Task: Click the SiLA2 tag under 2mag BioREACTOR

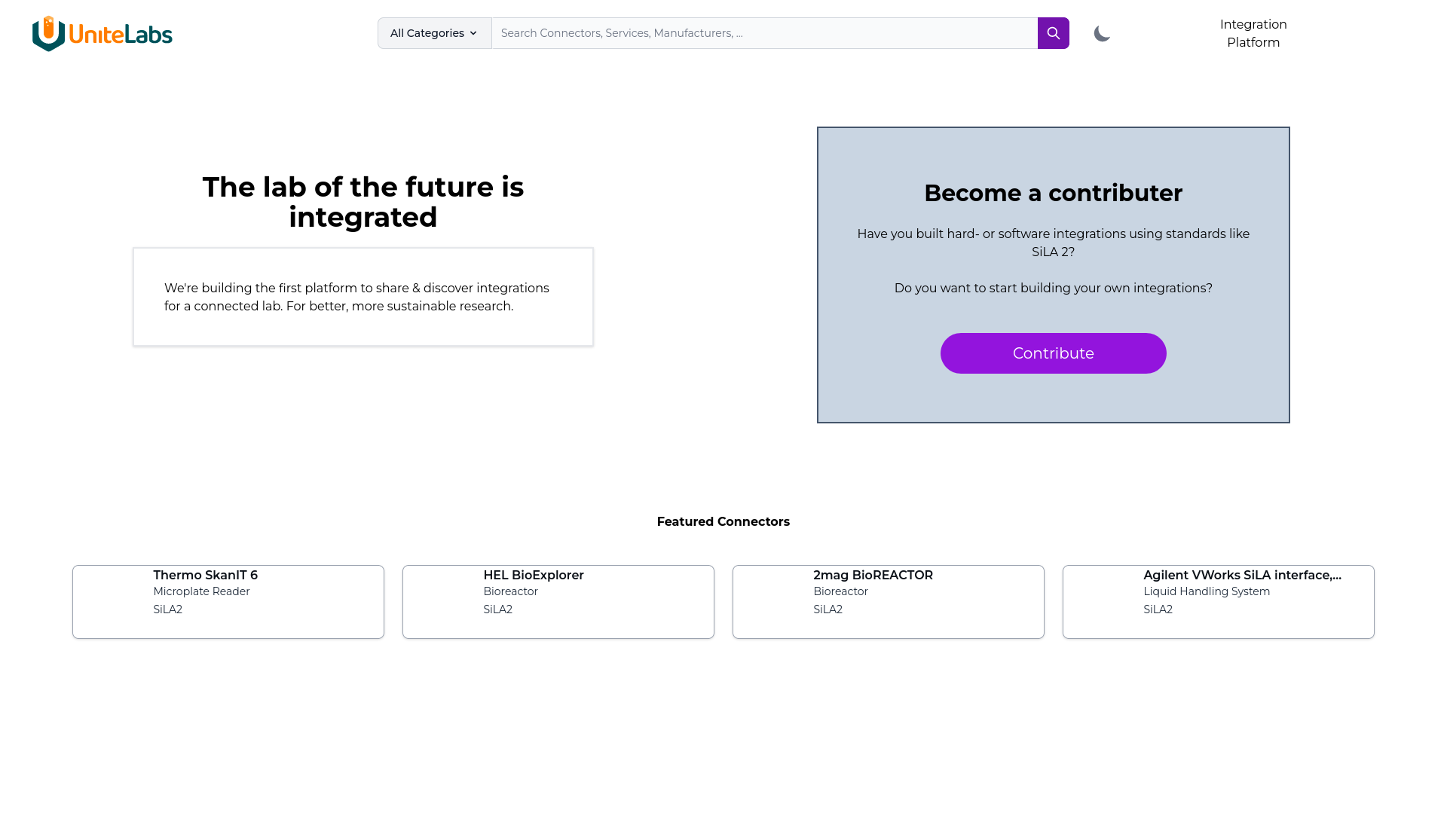Action: [828, 609]
